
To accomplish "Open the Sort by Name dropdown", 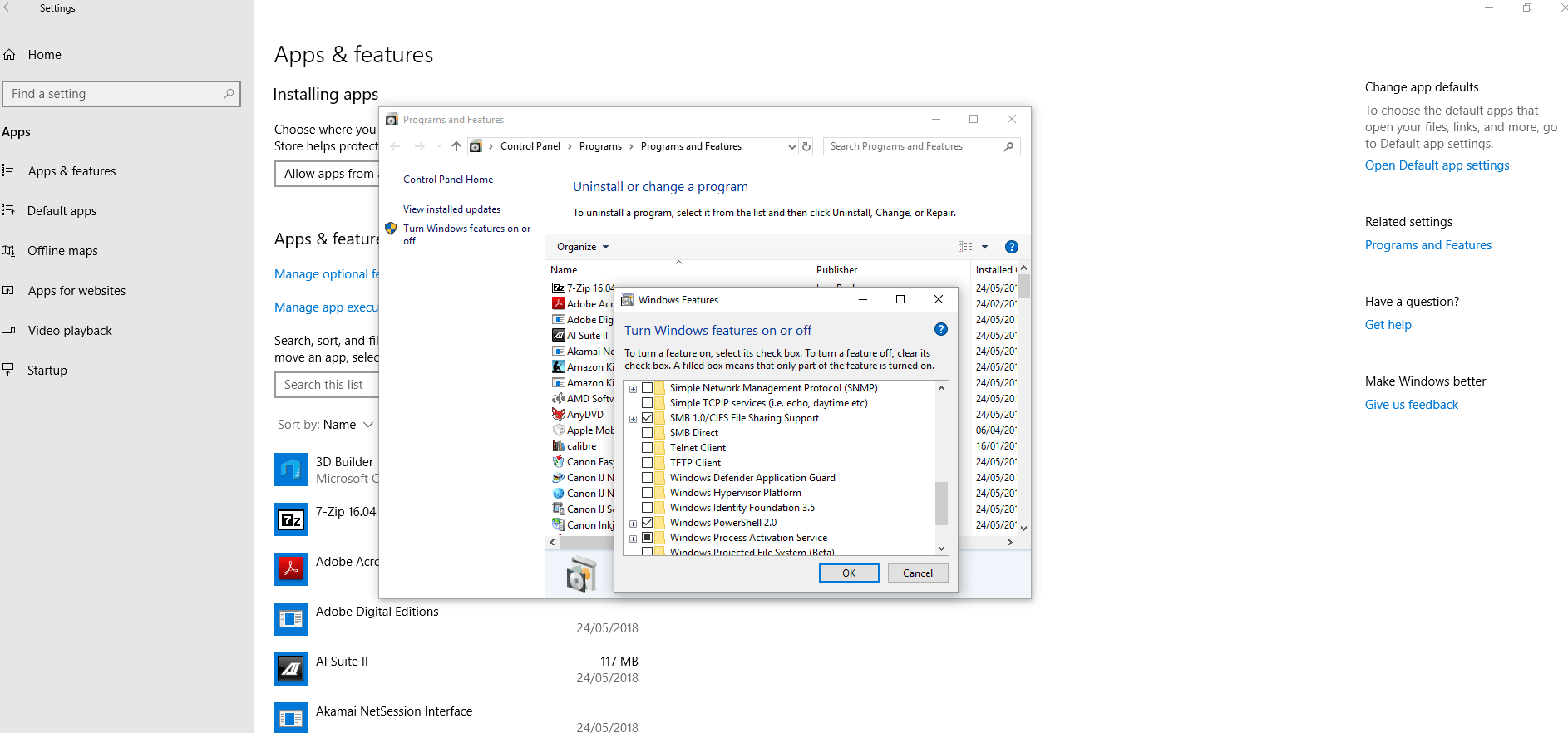I will point(326,425).
